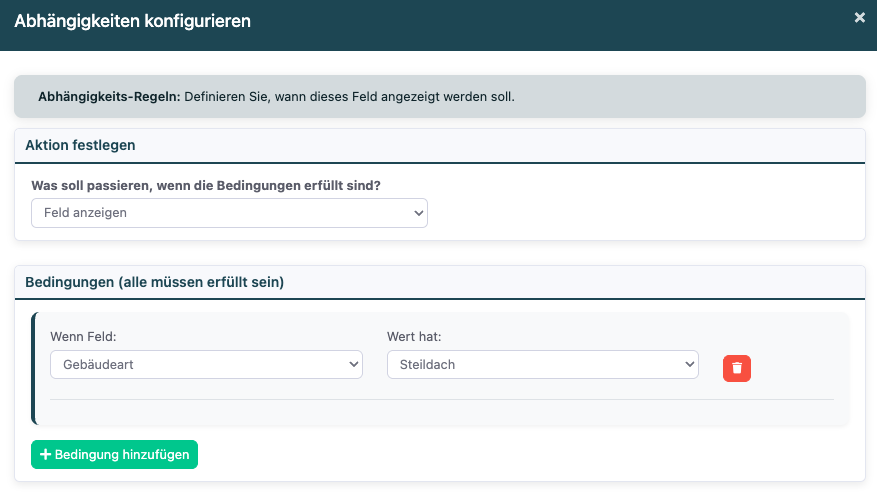Click the plus icon for adding a condition

click(x=45, y=455)
